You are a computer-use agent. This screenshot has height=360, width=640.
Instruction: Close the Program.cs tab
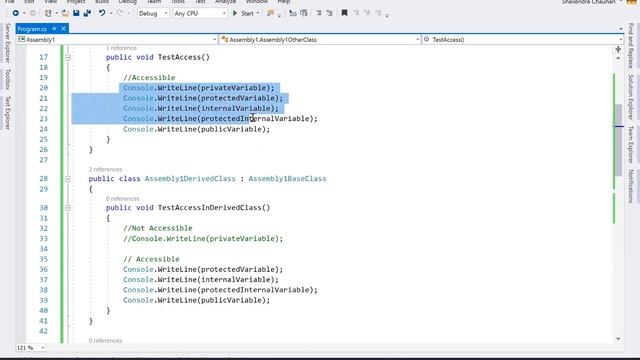pyautogui.click(x=63, y=29)
